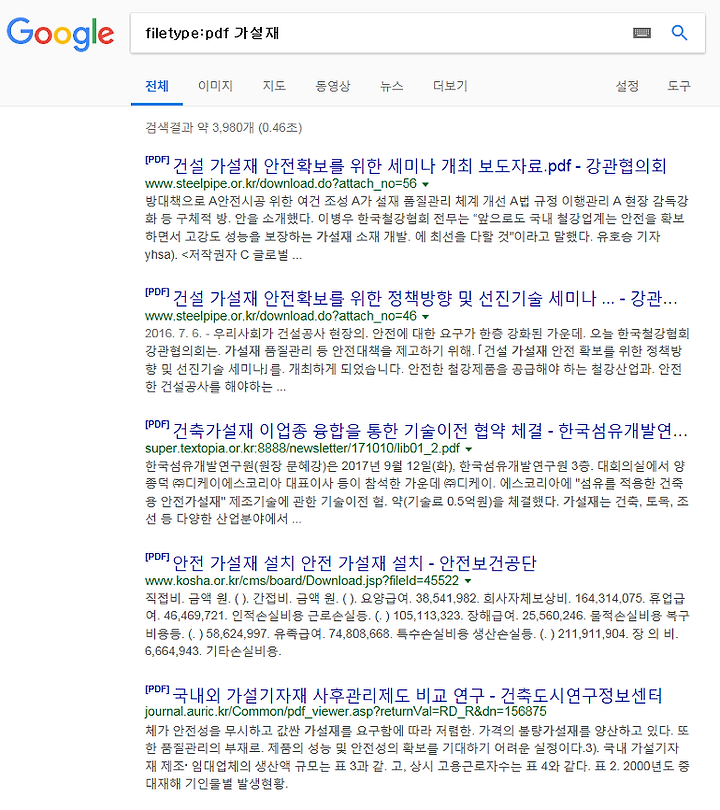Click the Google logo
Image resolution: width=720 pixels, height=810 pixels.
click(x=60, y=34)
